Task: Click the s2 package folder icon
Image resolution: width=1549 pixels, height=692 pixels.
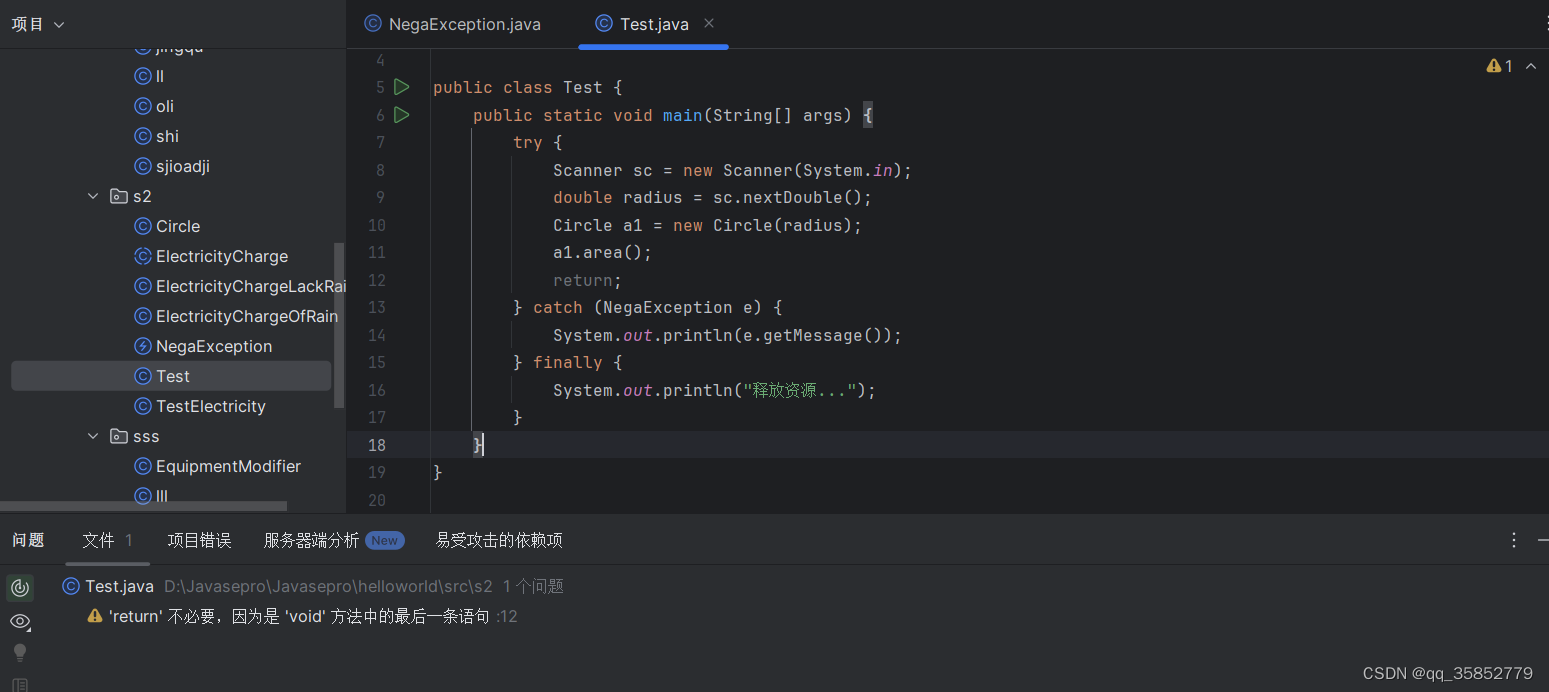Action: 119,196
